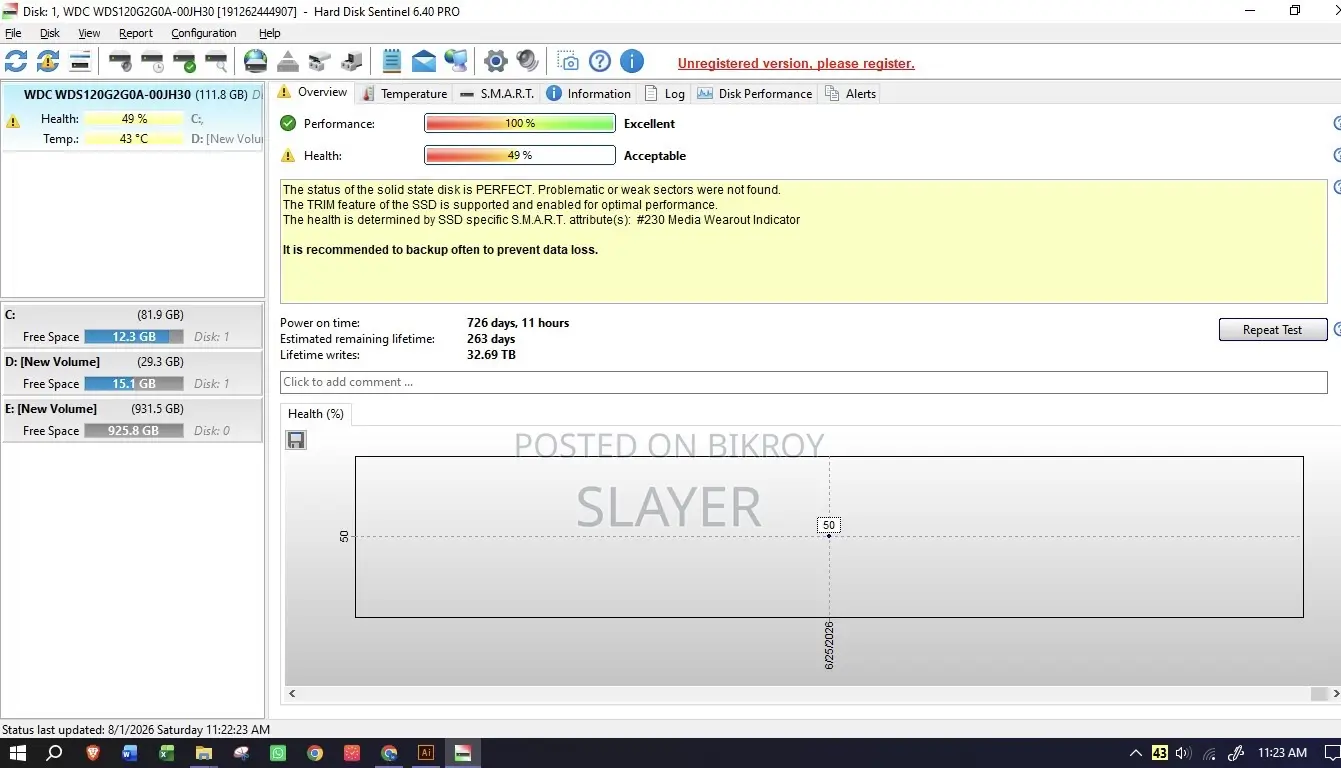
Task: Switch to the Alerts tab
Action: (x=850, y=94)
